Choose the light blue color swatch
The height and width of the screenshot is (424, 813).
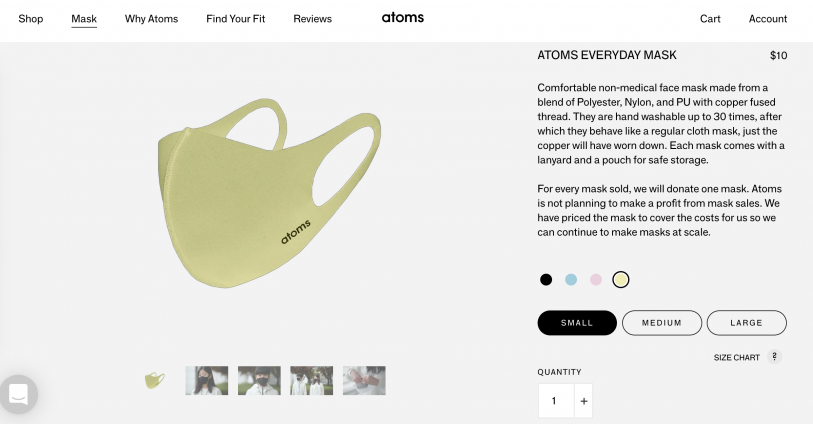pos(571,280)
